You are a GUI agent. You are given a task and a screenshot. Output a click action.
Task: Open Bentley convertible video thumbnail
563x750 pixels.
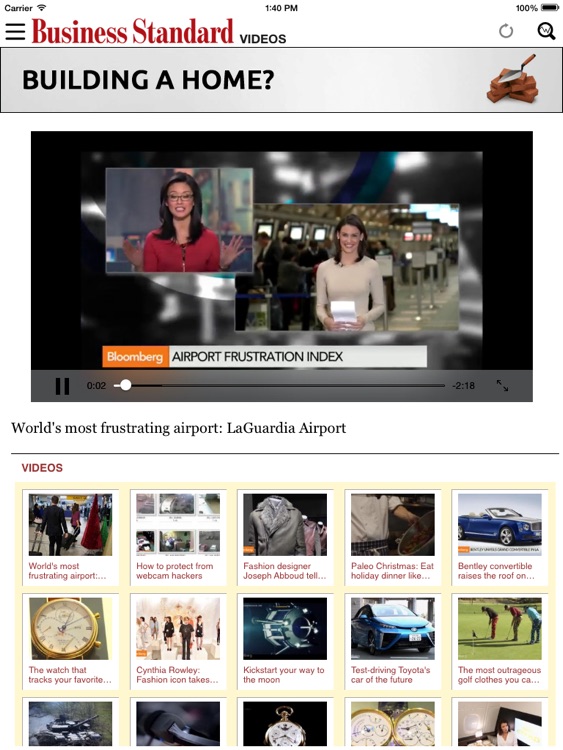(x=500, y=525)
